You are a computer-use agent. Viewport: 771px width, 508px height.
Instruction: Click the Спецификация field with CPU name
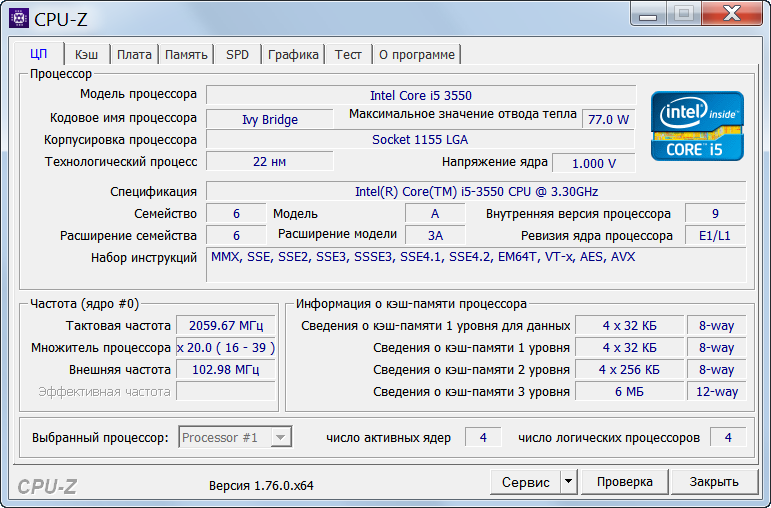[475, 191]
